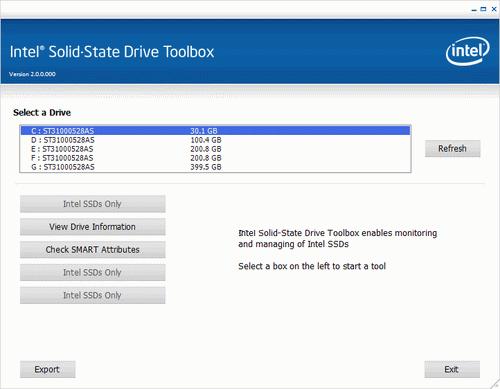Select the E: ST31000528AS drive row
The image size is (500, 389).
(215, 149)
